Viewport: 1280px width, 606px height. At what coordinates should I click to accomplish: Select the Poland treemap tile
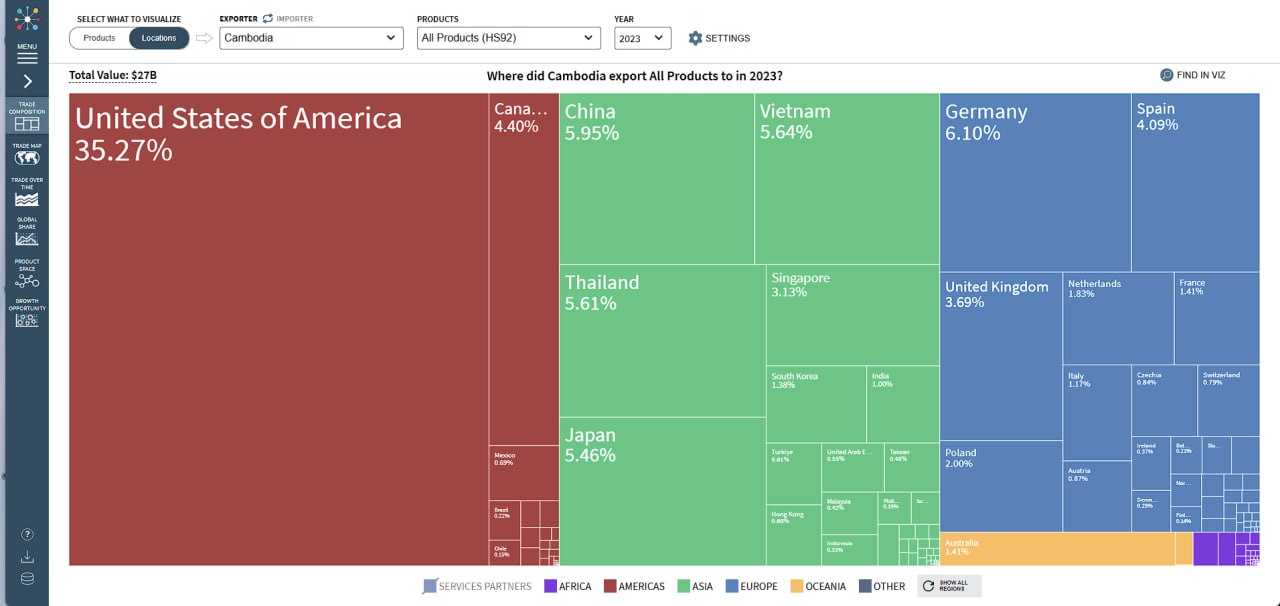click(x=1001, y=486)
